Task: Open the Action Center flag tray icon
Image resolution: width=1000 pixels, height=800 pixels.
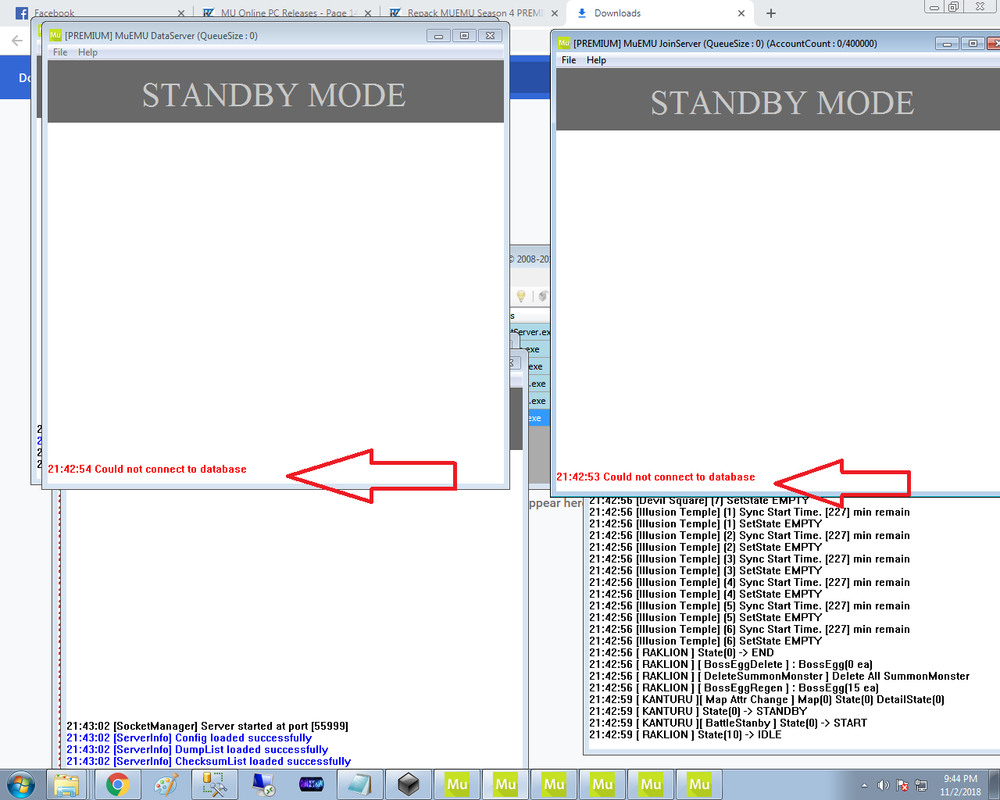Action: click(x=902, y=785)
